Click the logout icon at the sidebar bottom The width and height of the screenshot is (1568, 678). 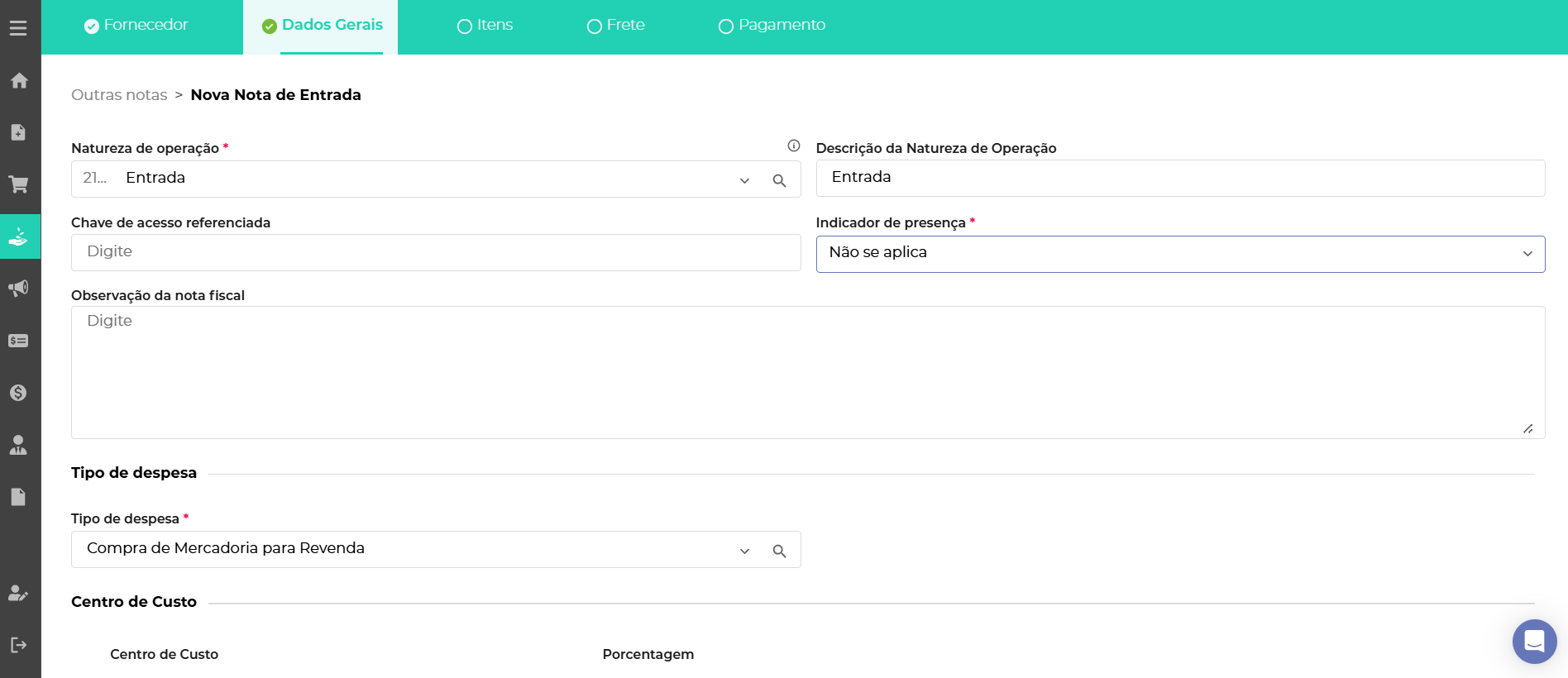pos(18,645)
